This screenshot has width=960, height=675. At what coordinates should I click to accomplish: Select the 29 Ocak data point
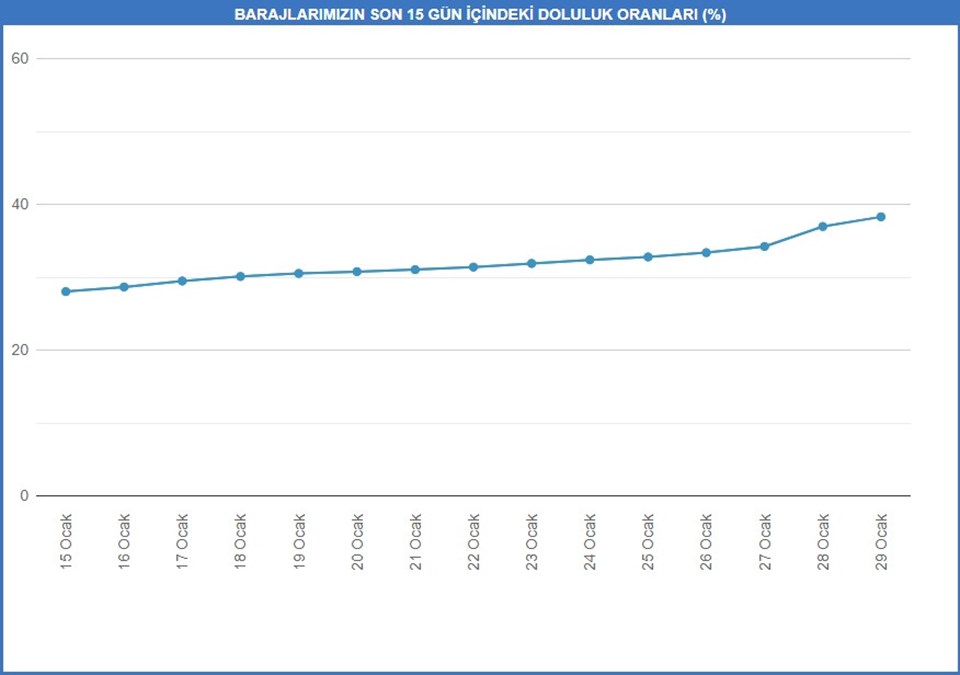881,217
